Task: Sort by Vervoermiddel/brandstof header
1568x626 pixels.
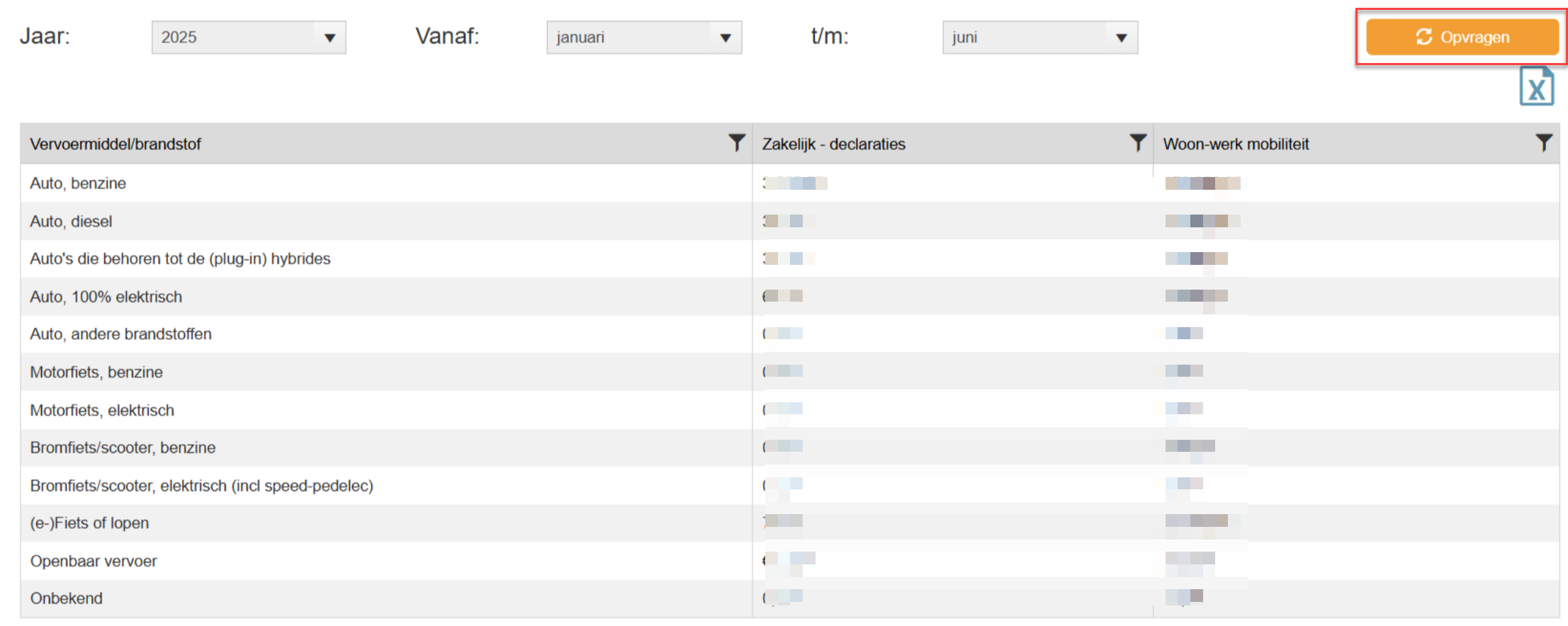Action: point(115,144)
